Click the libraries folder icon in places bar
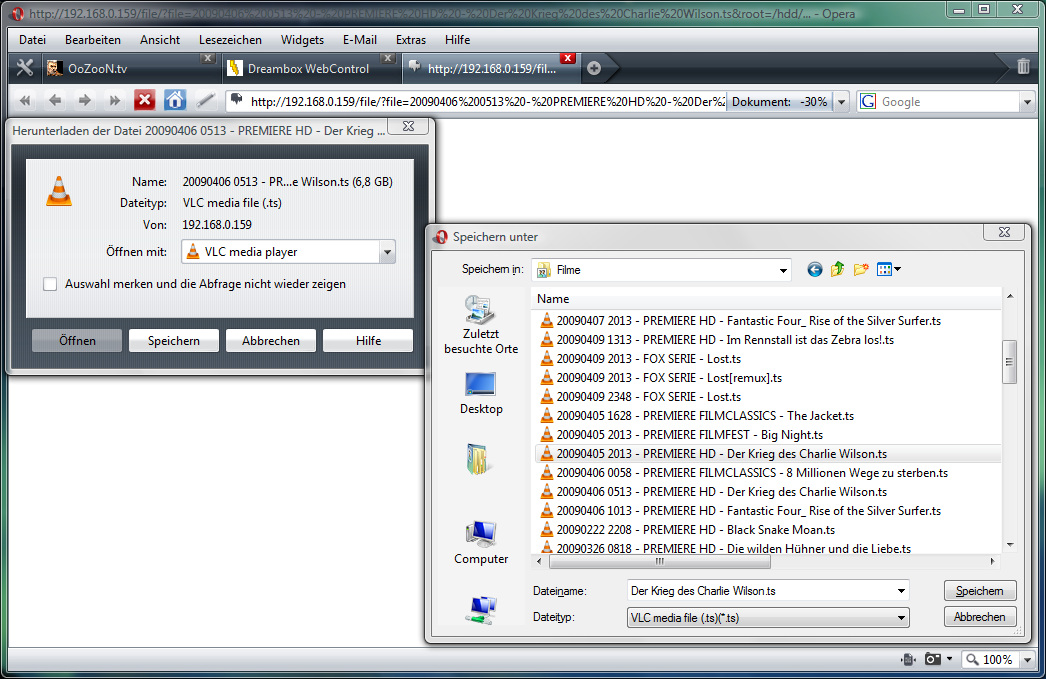 point(478,459)
